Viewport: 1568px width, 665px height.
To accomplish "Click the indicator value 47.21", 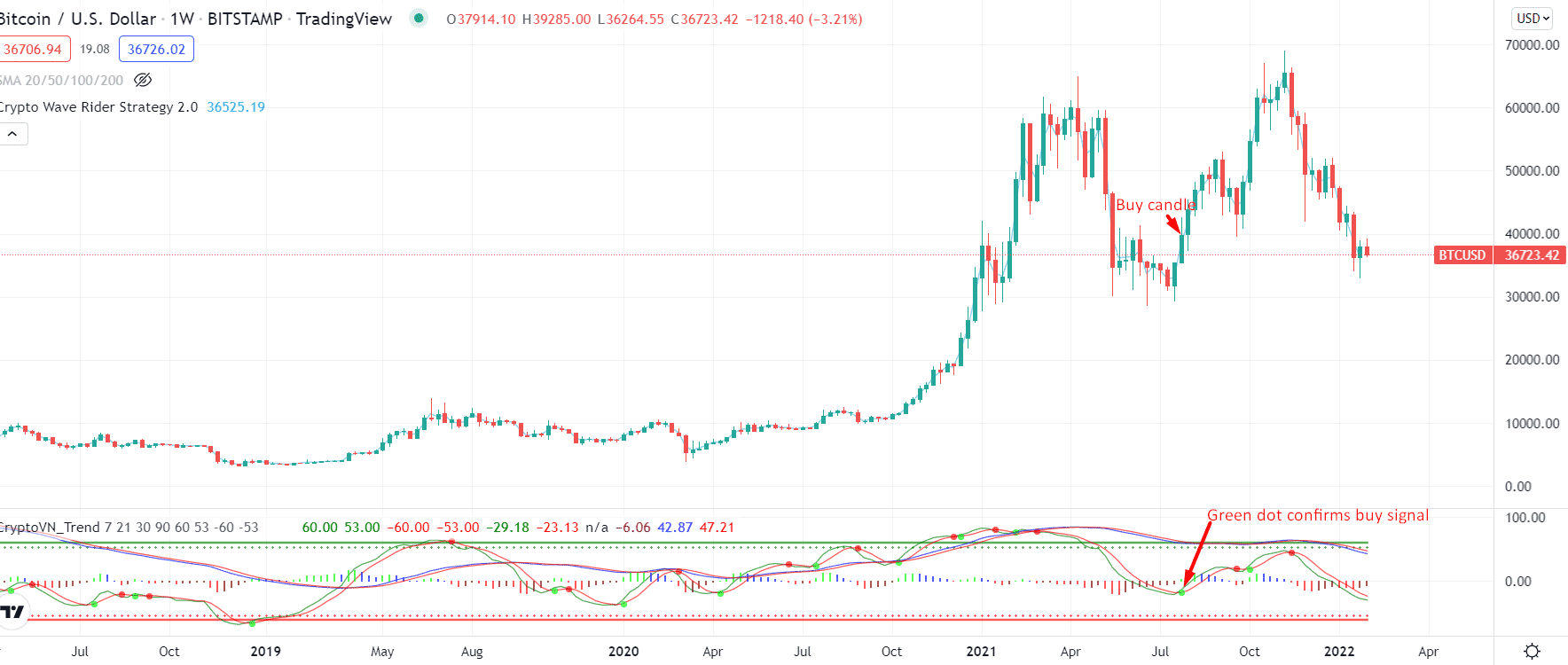I will point(717,527).
